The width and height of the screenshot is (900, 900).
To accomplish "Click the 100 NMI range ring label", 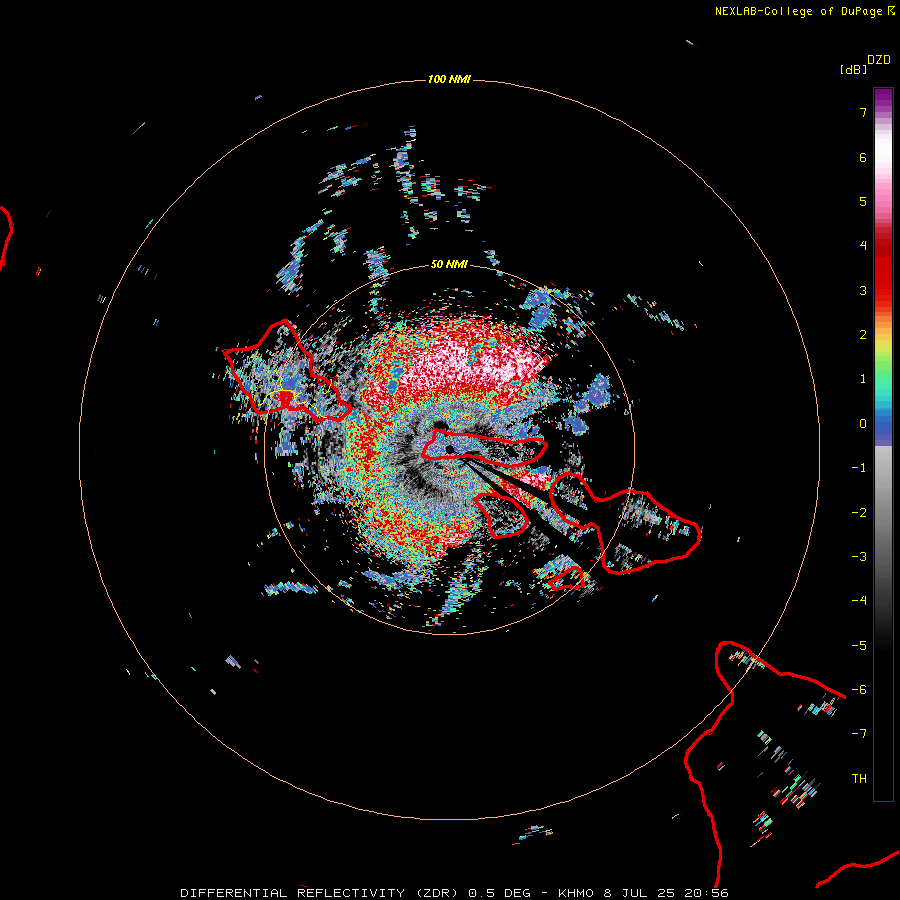I will pos(449,79).
